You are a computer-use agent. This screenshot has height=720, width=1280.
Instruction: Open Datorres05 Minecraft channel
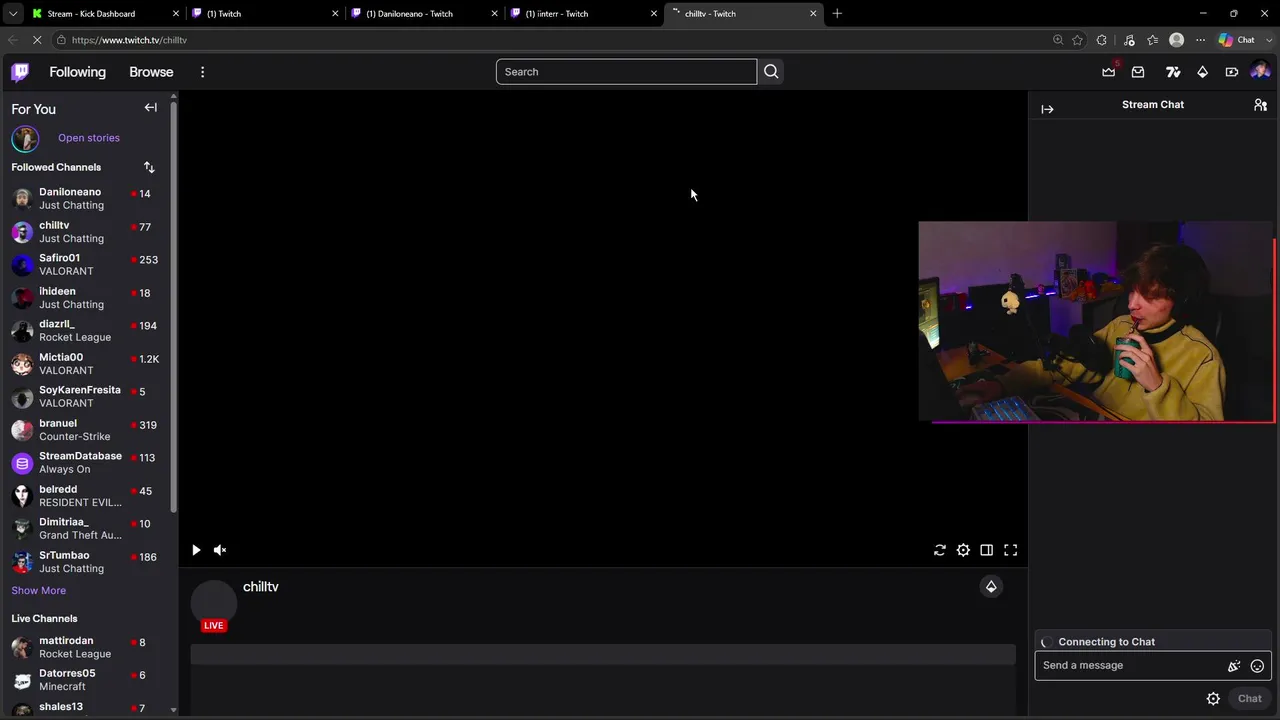[87, 680]
